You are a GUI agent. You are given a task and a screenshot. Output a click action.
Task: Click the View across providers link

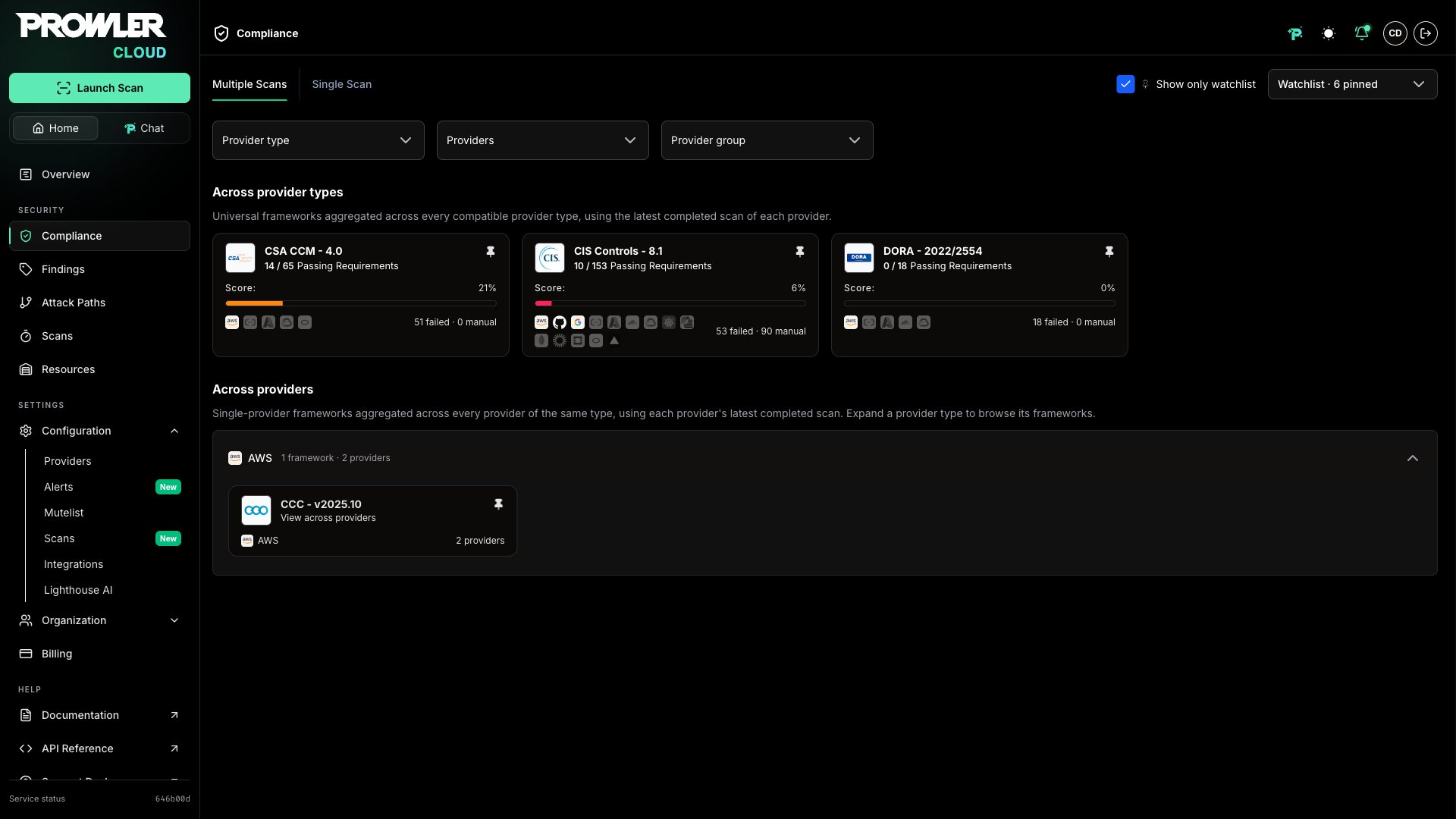point(328,518)
